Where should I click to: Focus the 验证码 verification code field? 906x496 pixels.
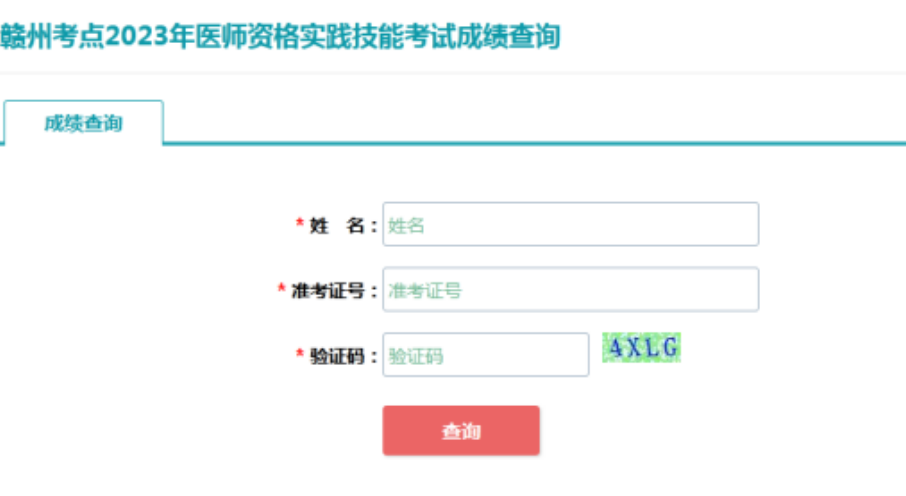[x=486, y=354]
